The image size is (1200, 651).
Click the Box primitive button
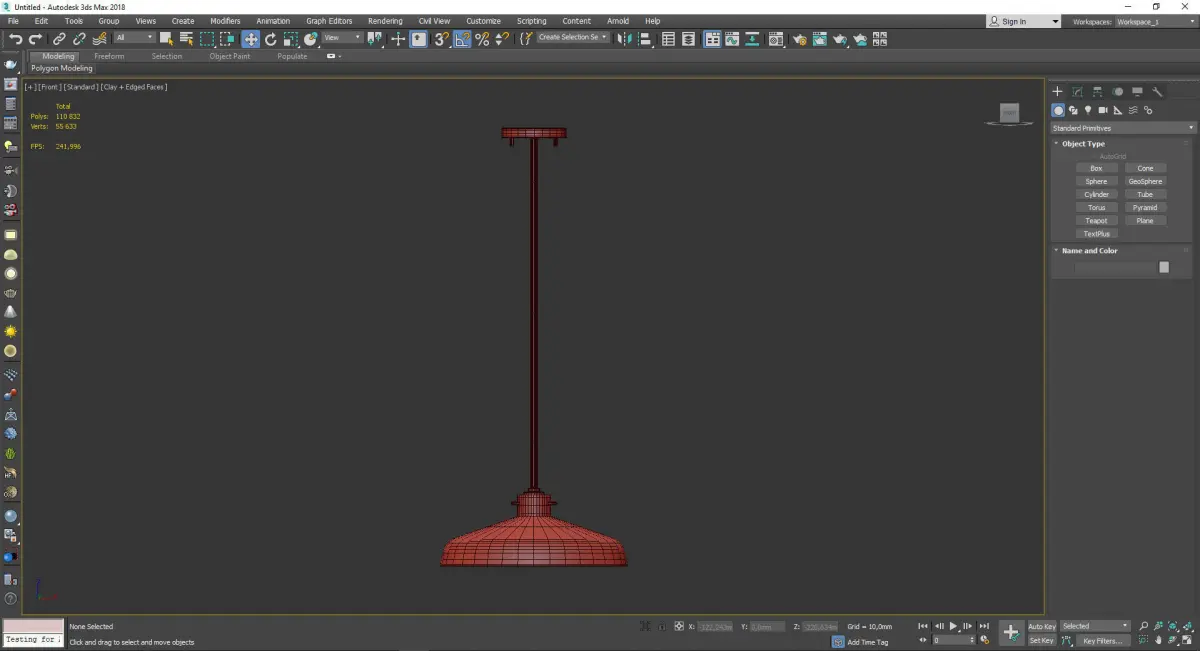[1096, 168]
